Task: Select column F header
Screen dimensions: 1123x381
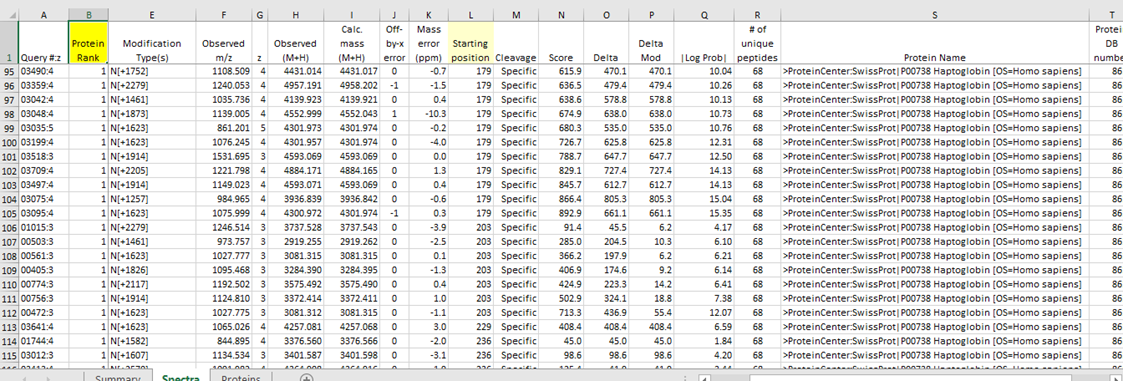Action: (x=223, y=14)
